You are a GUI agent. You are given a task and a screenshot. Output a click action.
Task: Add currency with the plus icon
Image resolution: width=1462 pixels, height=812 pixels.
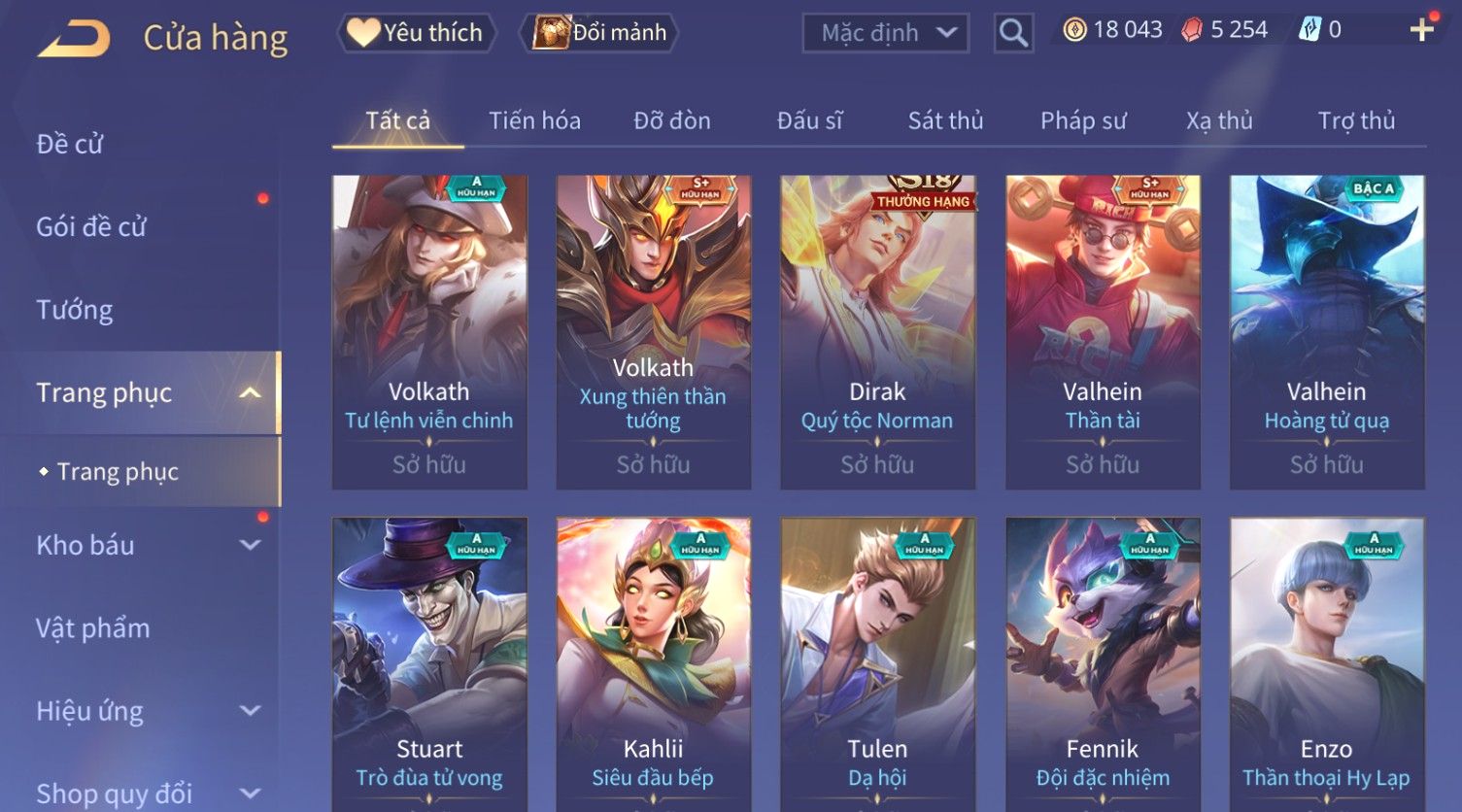click(1422, 30)
